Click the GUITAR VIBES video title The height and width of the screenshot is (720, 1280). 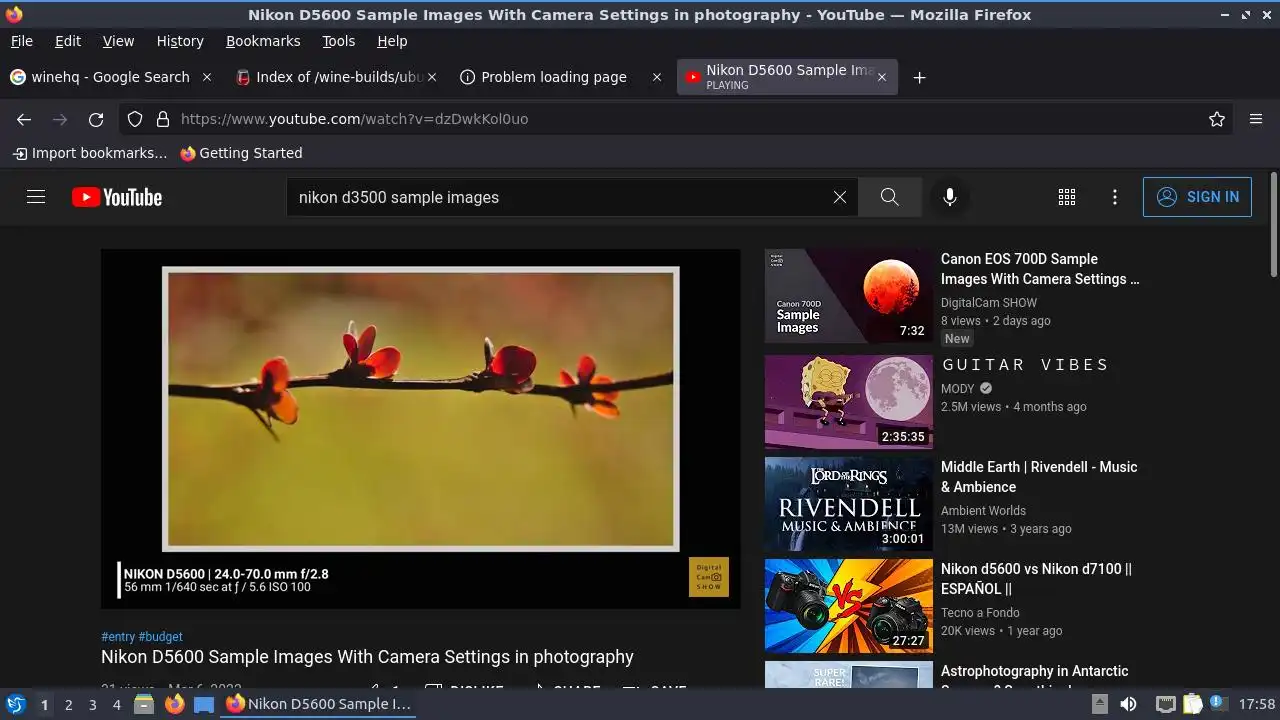coord(1026,365)
